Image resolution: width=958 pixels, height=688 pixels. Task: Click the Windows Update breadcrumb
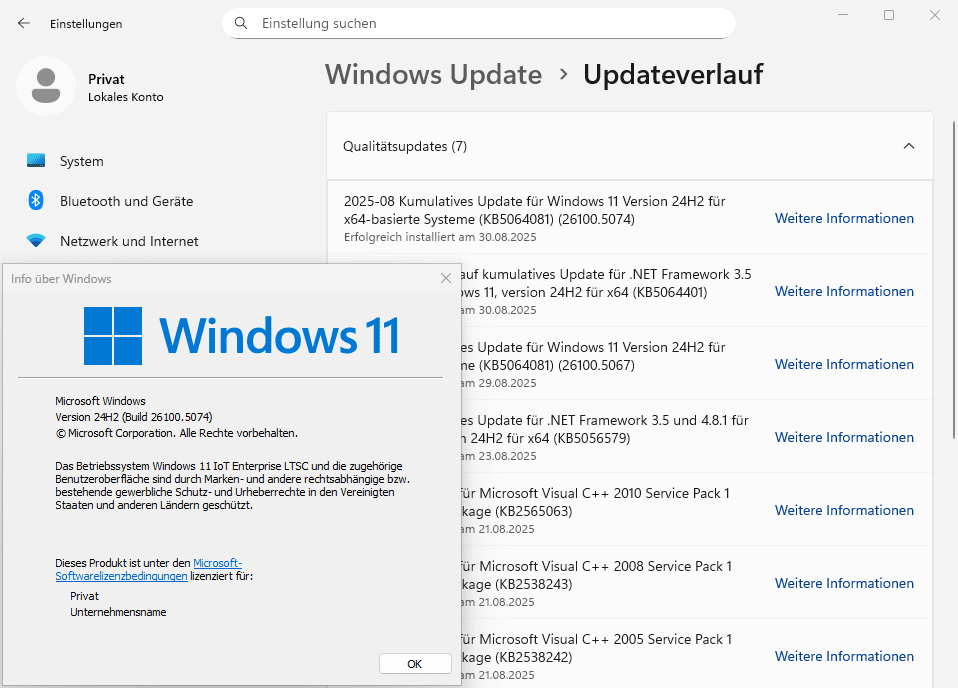point(433,75)
